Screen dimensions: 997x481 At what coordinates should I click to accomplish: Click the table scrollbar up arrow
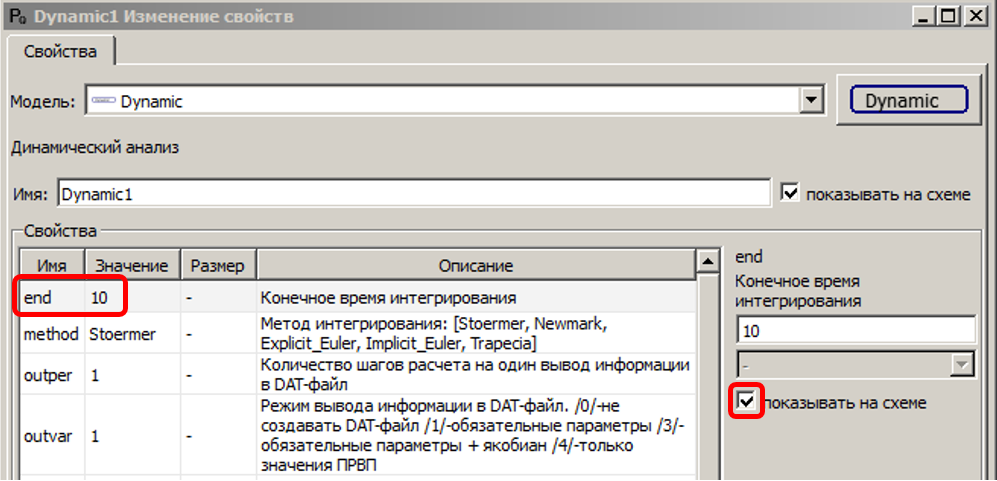point(708,263)
